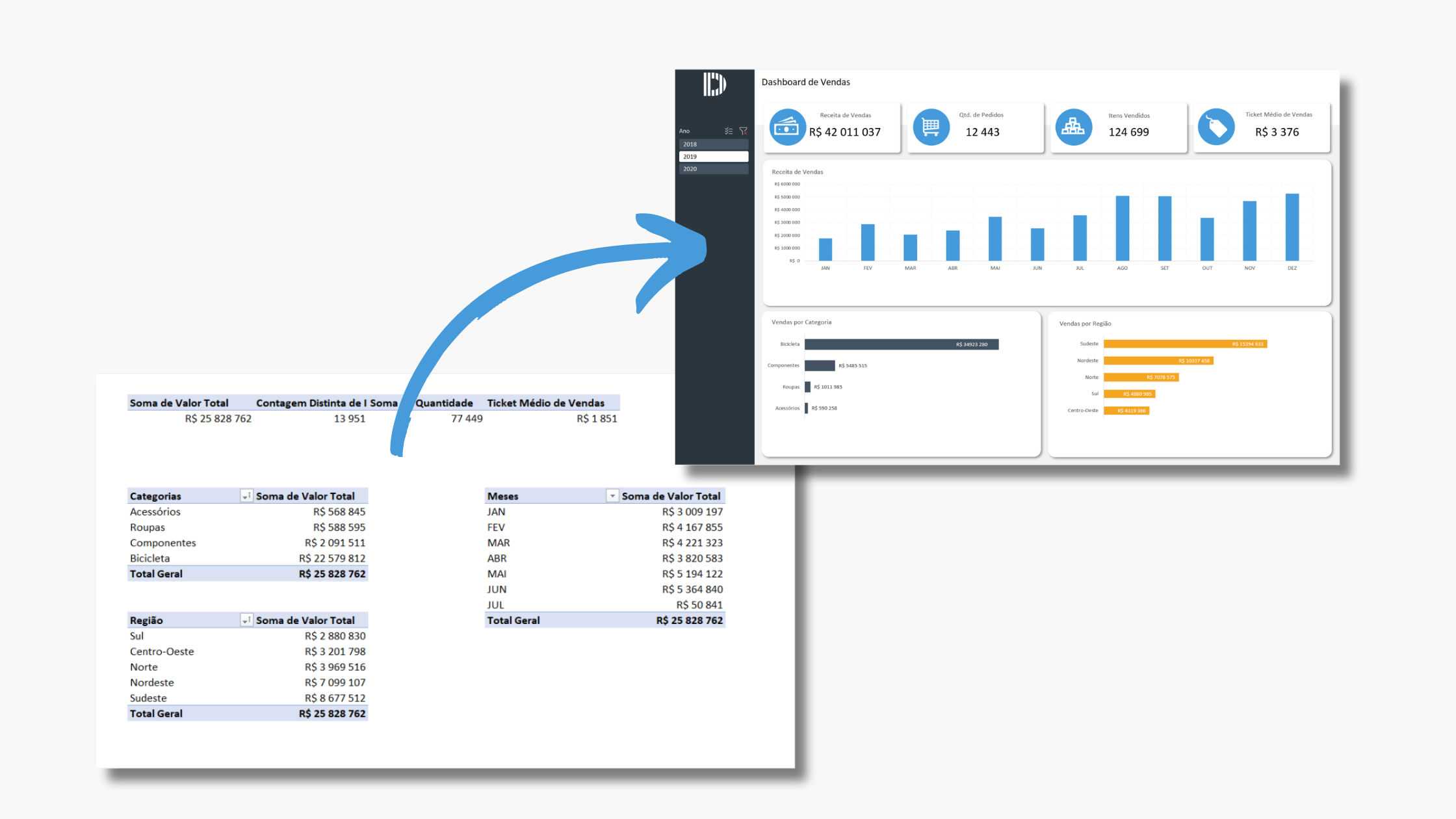Select the AGO bar in Receita de Vendas chart
This screenshot has width=1456, height=819.
click(x=1121, y=227)
